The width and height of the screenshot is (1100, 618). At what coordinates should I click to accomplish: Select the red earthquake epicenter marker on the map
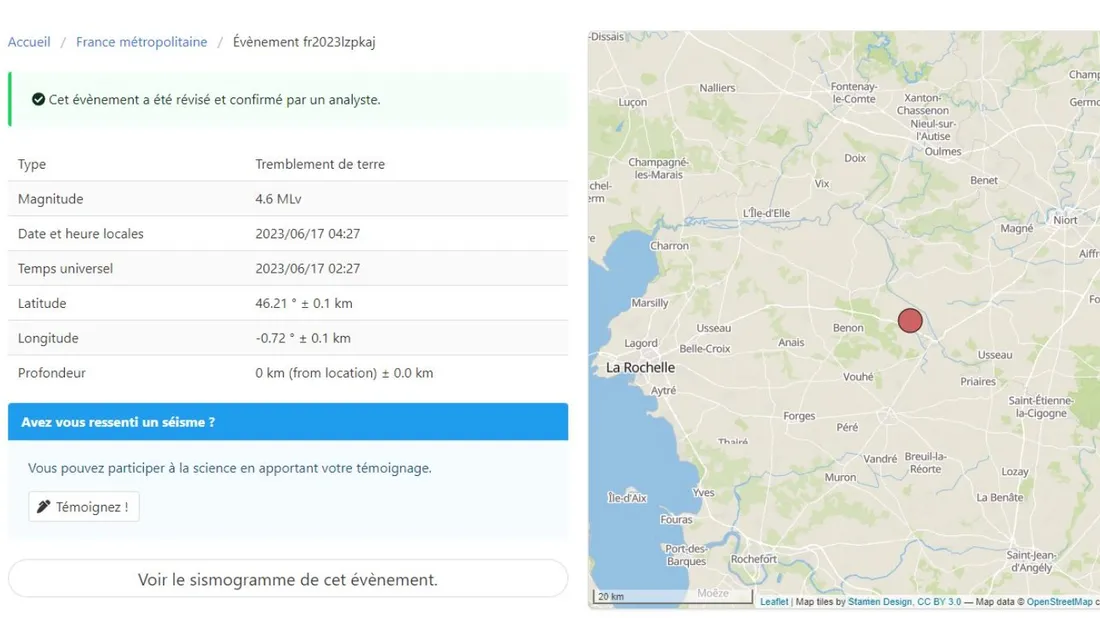pyautogui.click(x=909, y=320)
